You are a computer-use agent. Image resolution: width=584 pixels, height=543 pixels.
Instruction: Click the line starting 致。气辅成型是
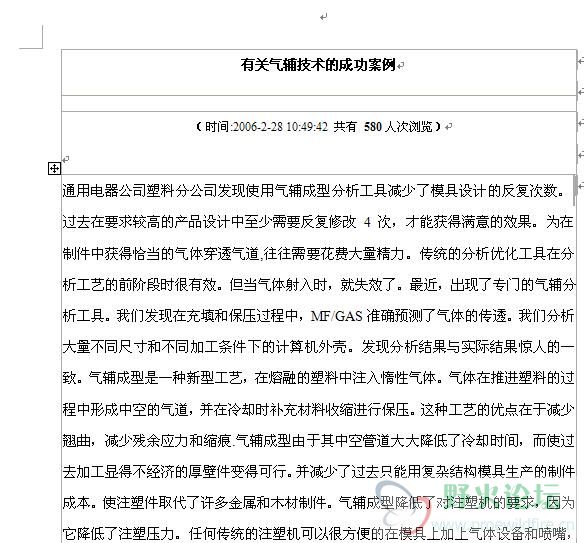tap(318, 378)
